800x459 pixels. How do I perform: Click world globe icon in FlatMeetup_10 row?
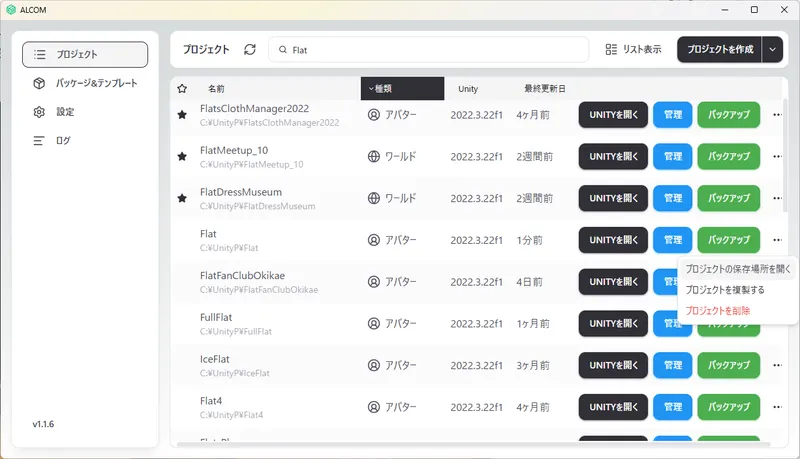[374, 157]
